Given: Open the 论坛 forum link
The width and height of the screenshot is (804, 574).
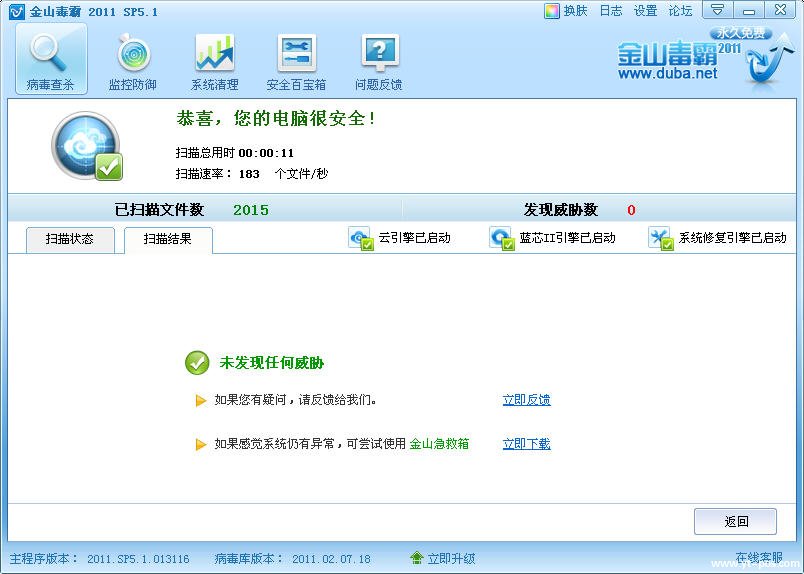Looking at the screenshot, I should (680, 11).
